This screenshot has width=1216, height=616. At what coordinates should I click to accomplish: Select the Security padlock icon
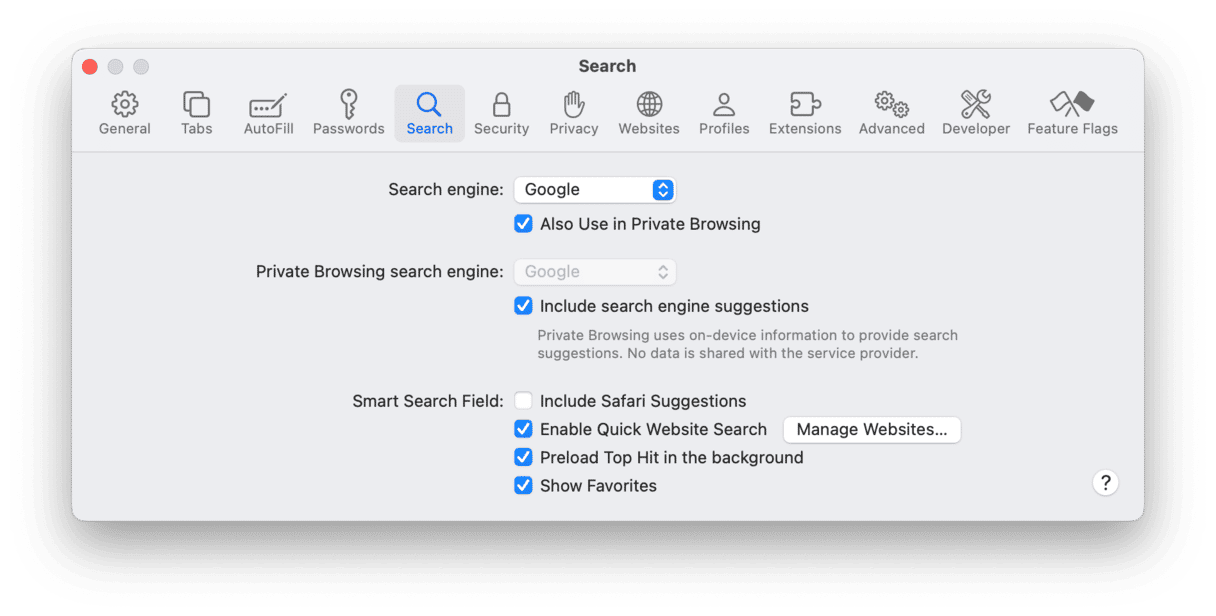[x=501, y=105]
